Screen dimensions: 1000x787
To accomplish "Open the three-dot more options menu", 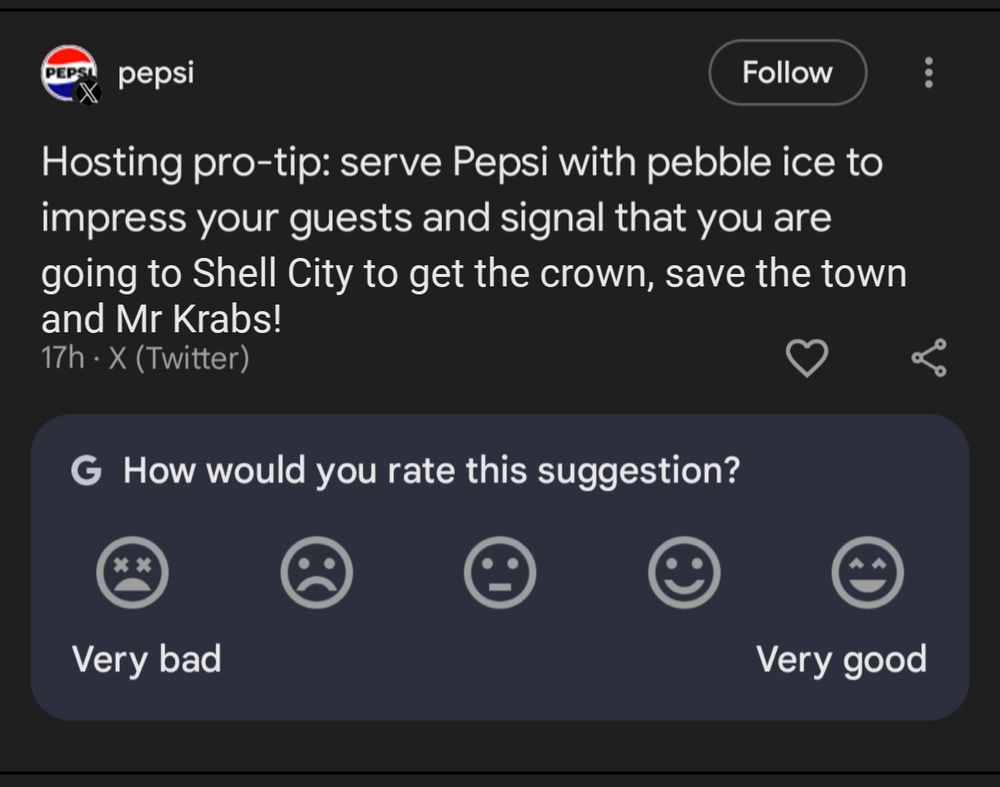I will pyautogui.click(x=929, y=72).
